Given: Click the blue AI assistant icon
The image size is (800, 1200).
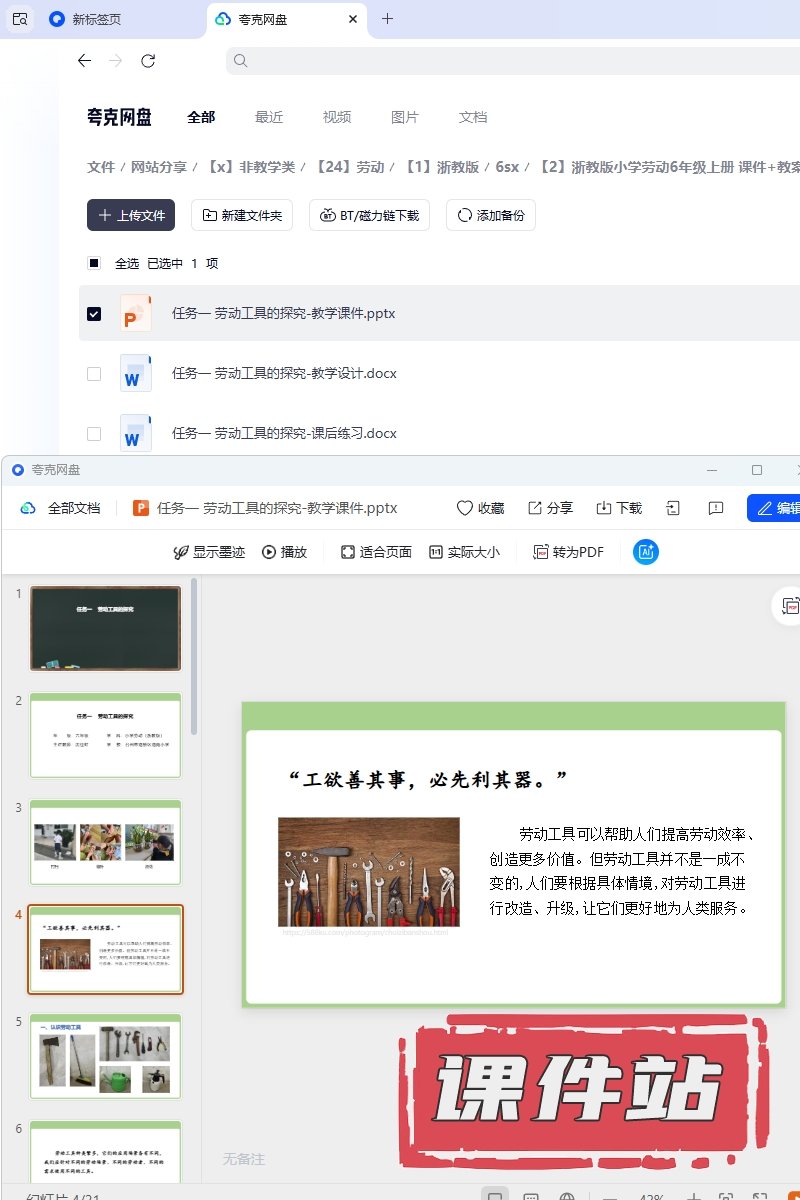Looking at the screenshot, I should tap(646, 552).
